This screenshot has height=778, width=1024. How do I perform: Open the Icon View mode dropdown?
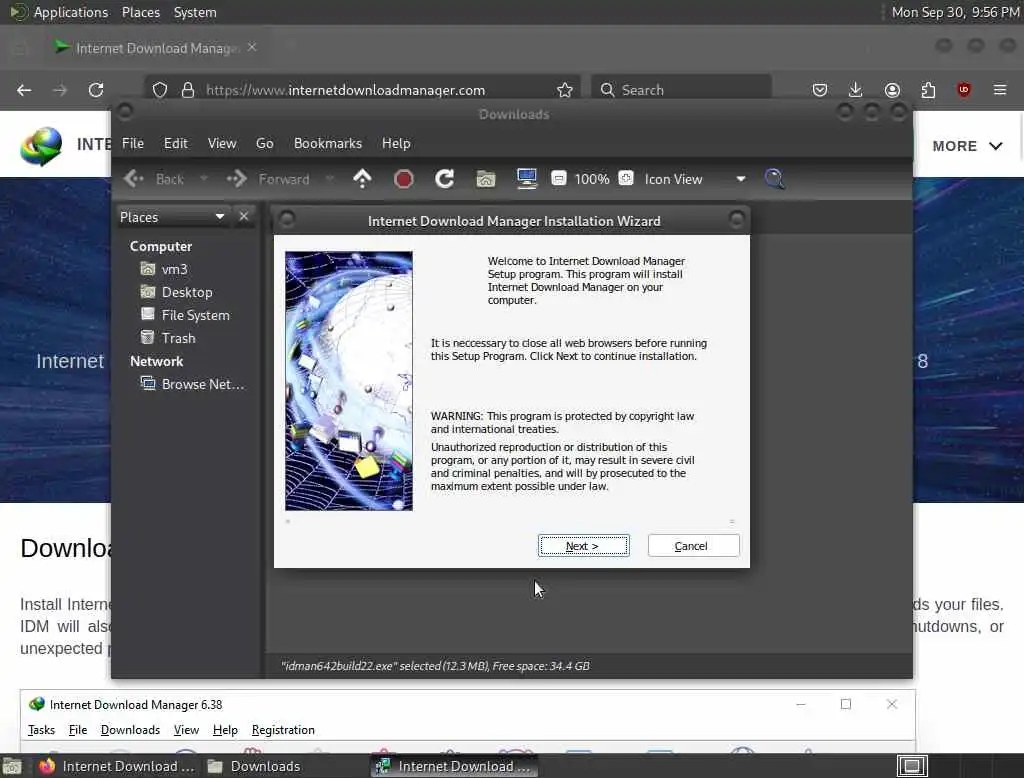pos(695,179)
